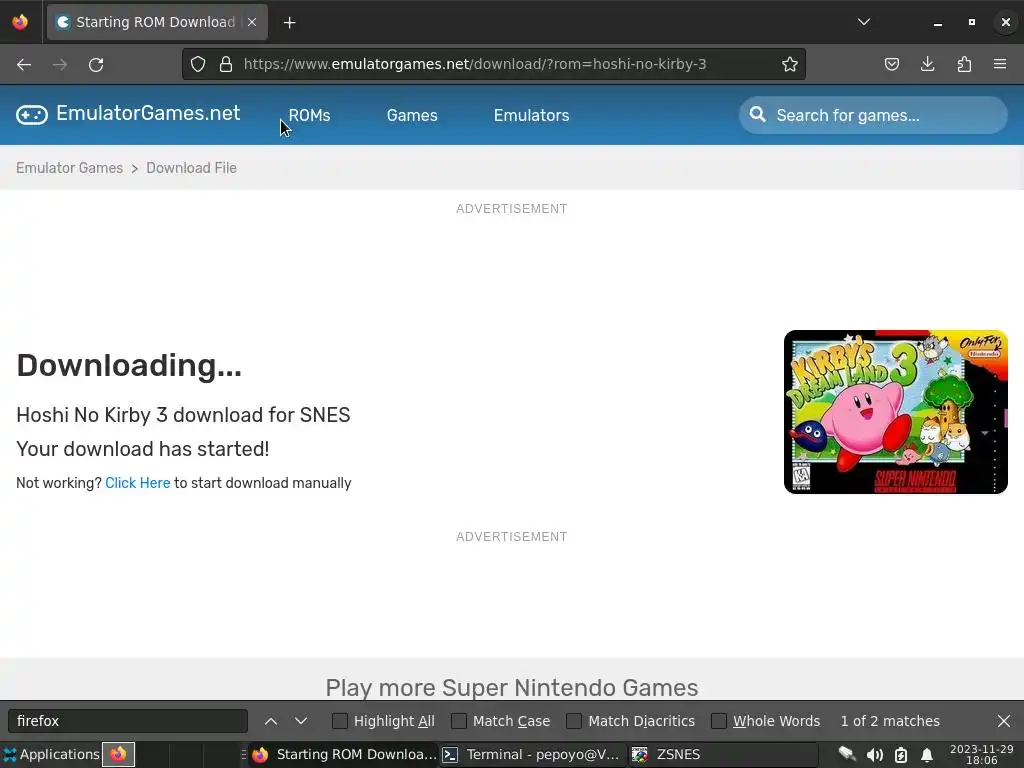Jump to previous find match
Image resolution: width=1024 pixels, height=768 pixels.
pos(271,721)
